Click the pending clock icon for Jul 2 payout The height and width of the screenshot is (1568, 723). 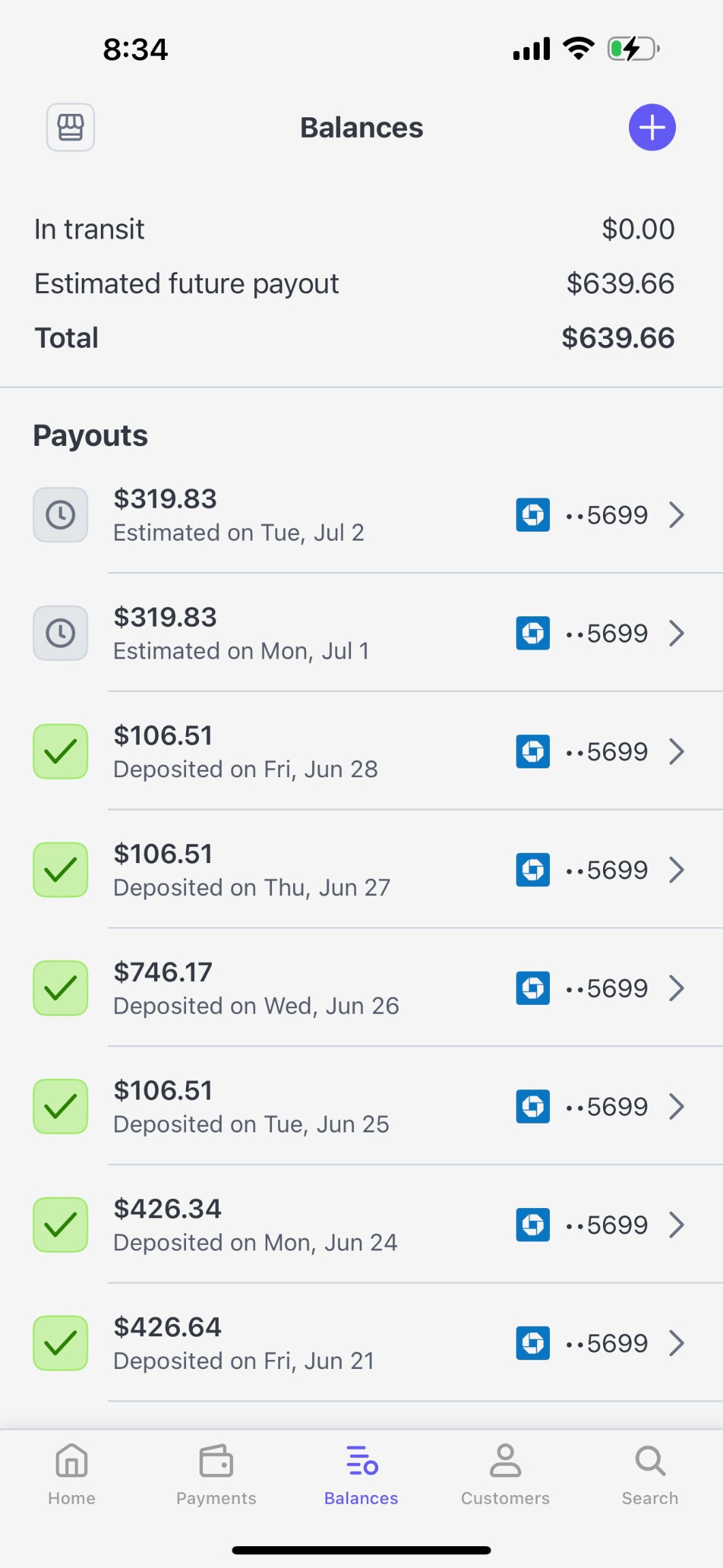[61, 515]
